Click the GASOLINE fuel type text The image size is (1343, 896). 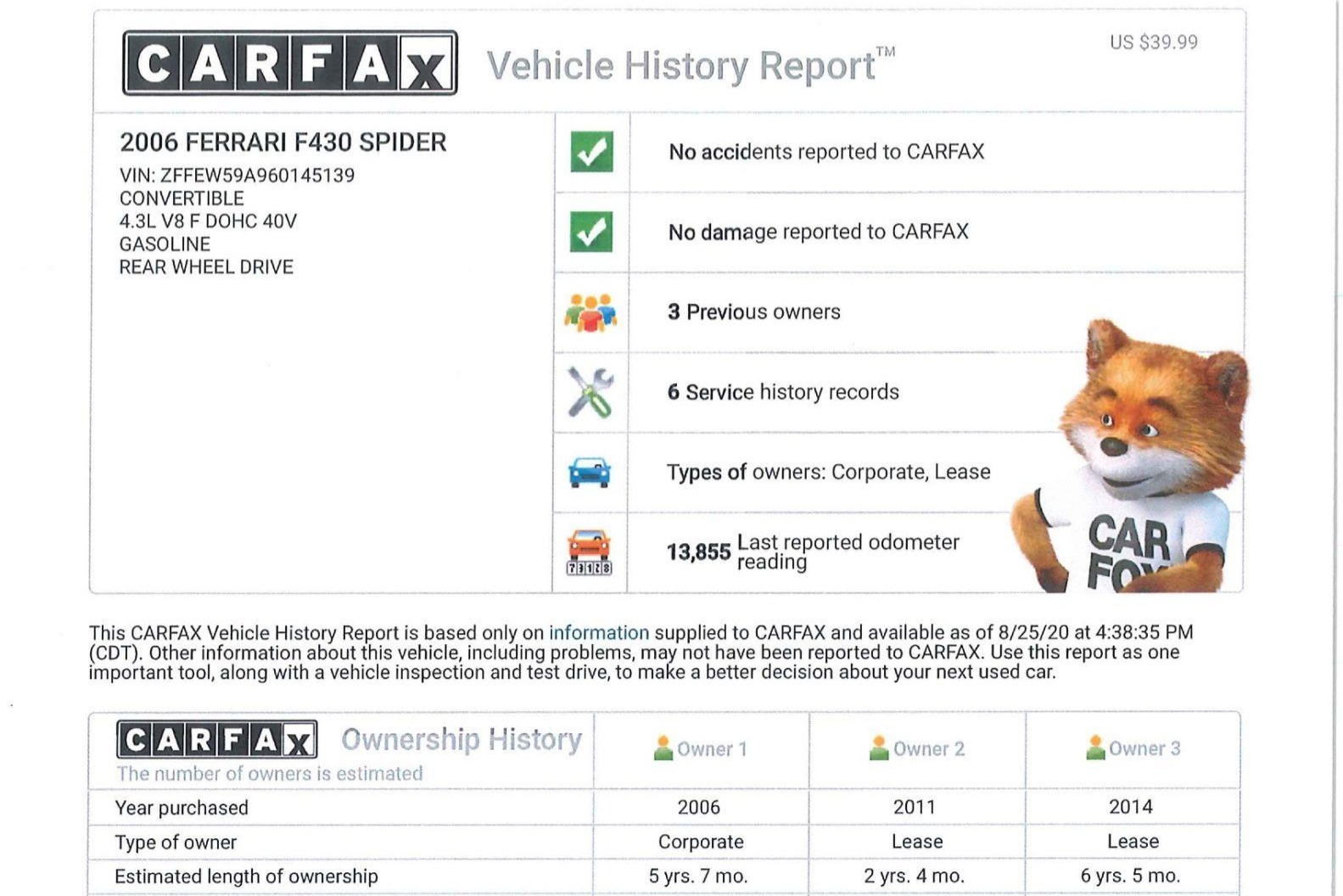click(x=165, y=244)
